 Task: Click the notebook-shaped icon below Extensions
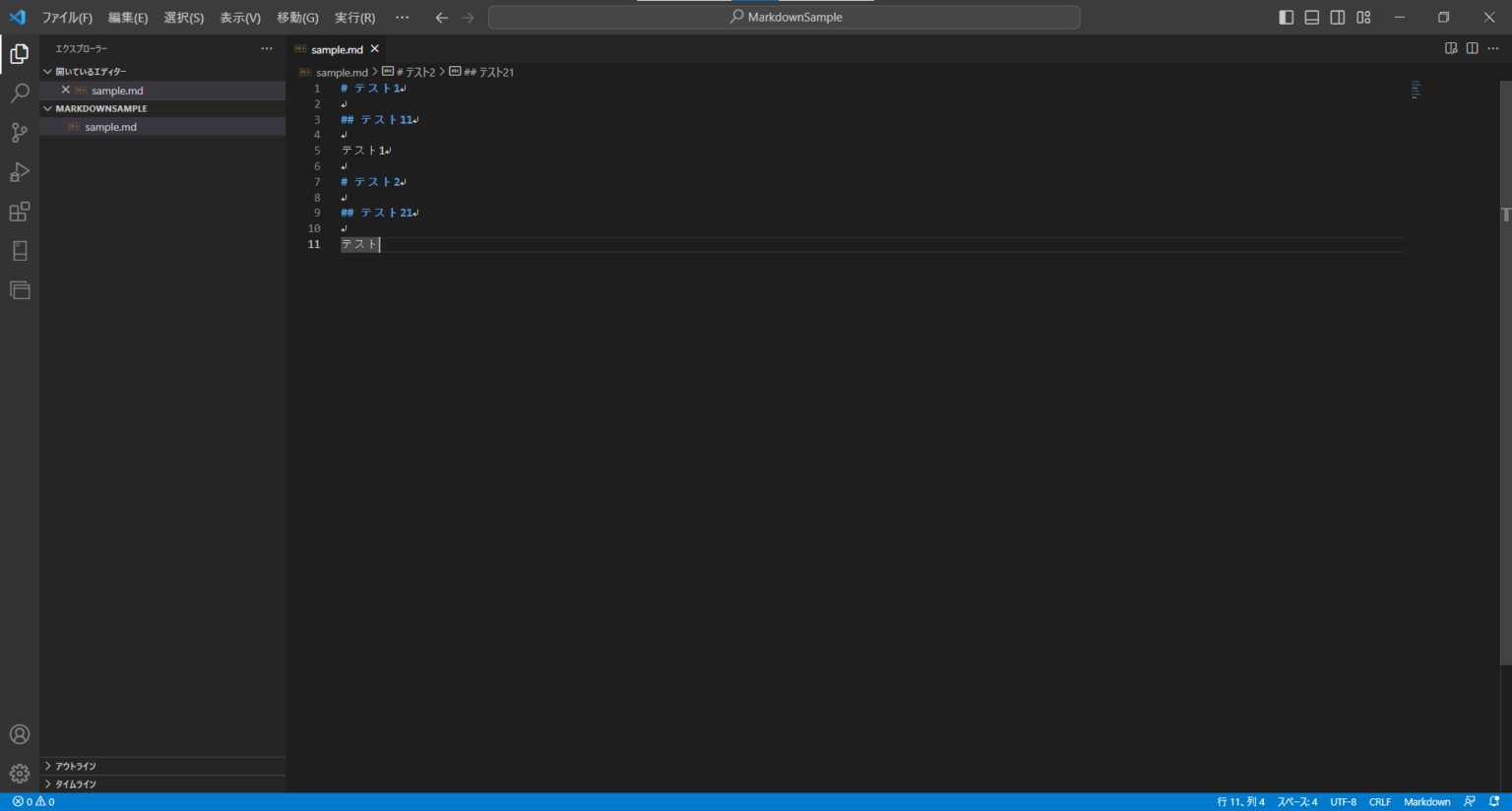click(20, 251)
